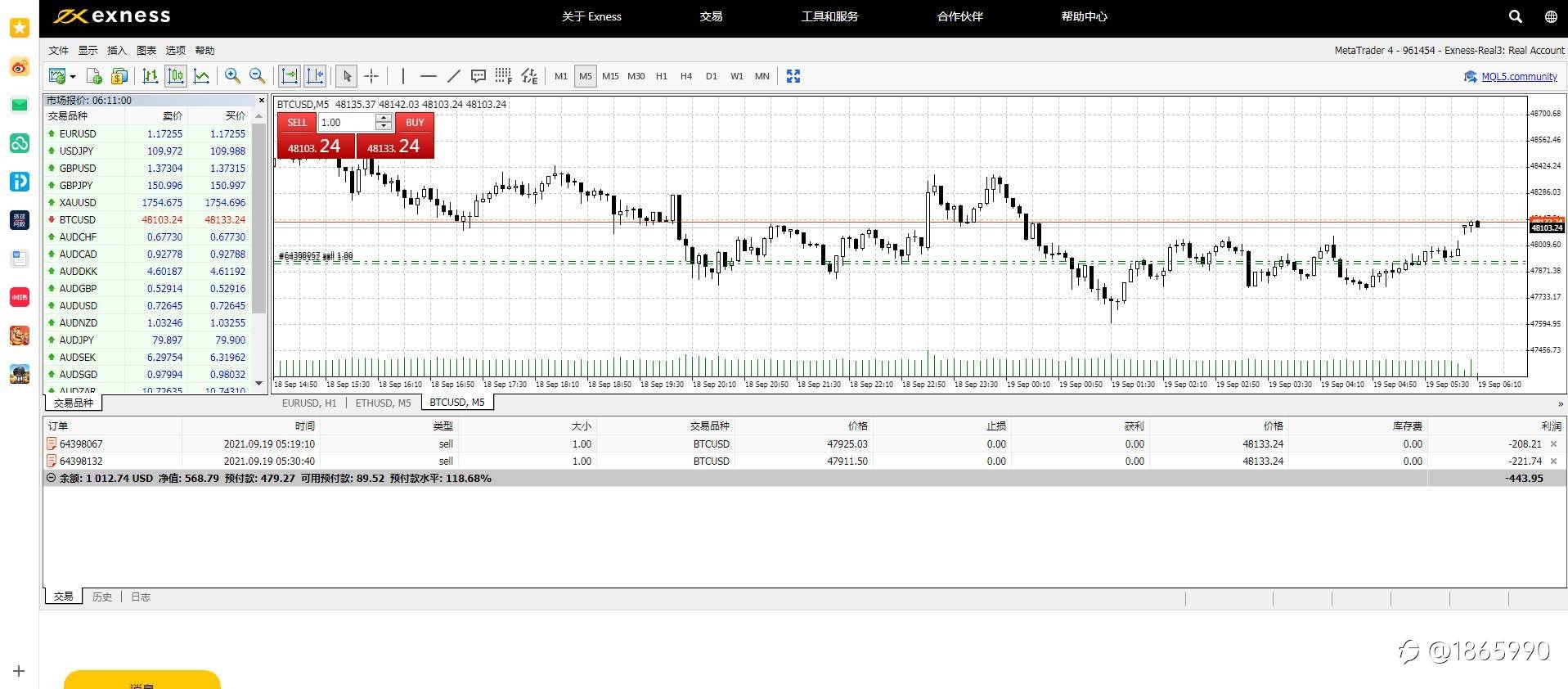Switch to line chart mode

coord(201,76)
